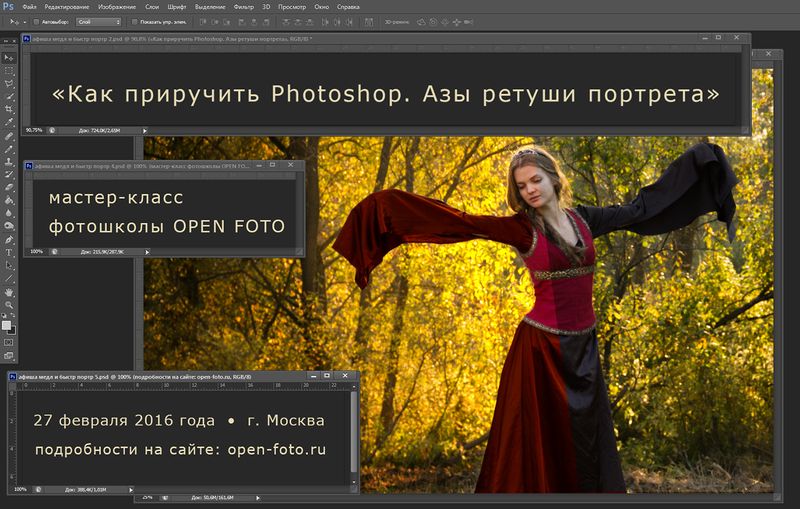Select the Blur tool
The image size is (800, 509).
(x=9, y=213)
